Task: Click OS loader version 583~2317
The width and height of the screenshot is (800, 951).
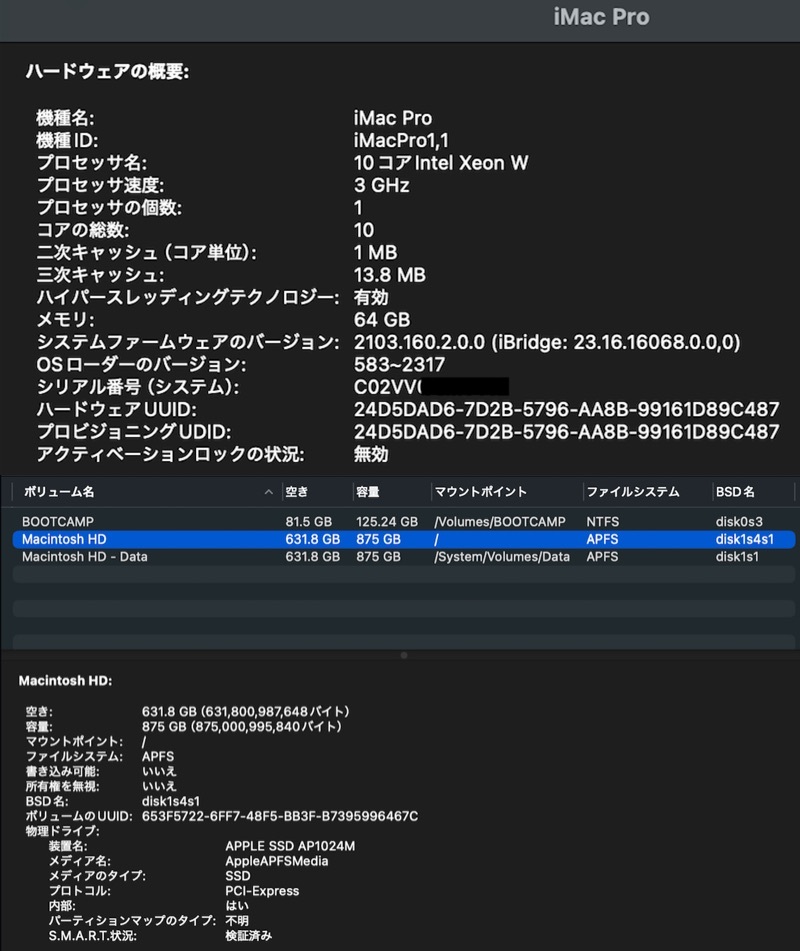Action: (399, 365)
